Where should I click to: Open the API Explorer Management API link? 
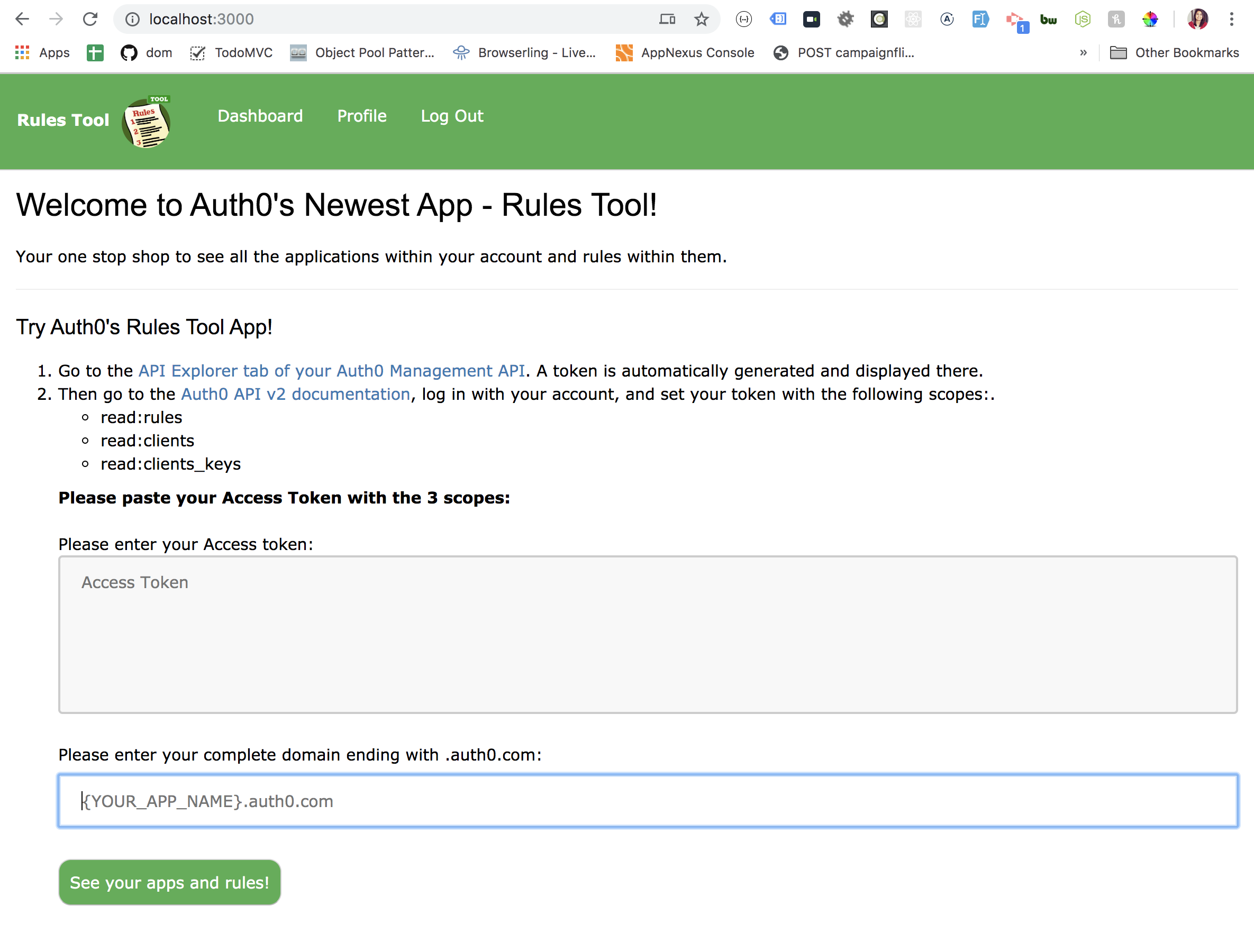tap(332, 371)
